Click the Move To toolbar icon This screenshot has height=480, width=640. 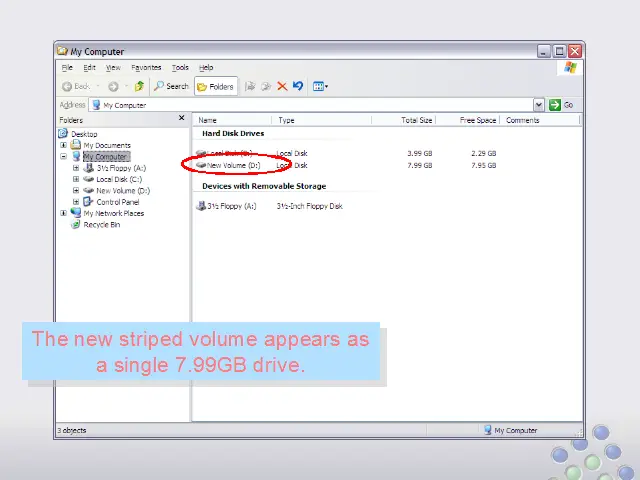[250, 86]
